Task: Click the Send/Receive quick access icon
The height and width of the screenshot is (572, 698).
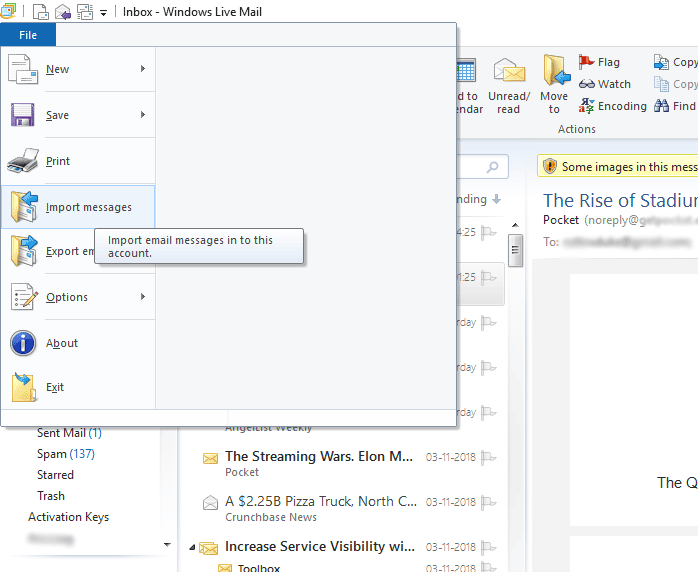Action: click(85, 12)
